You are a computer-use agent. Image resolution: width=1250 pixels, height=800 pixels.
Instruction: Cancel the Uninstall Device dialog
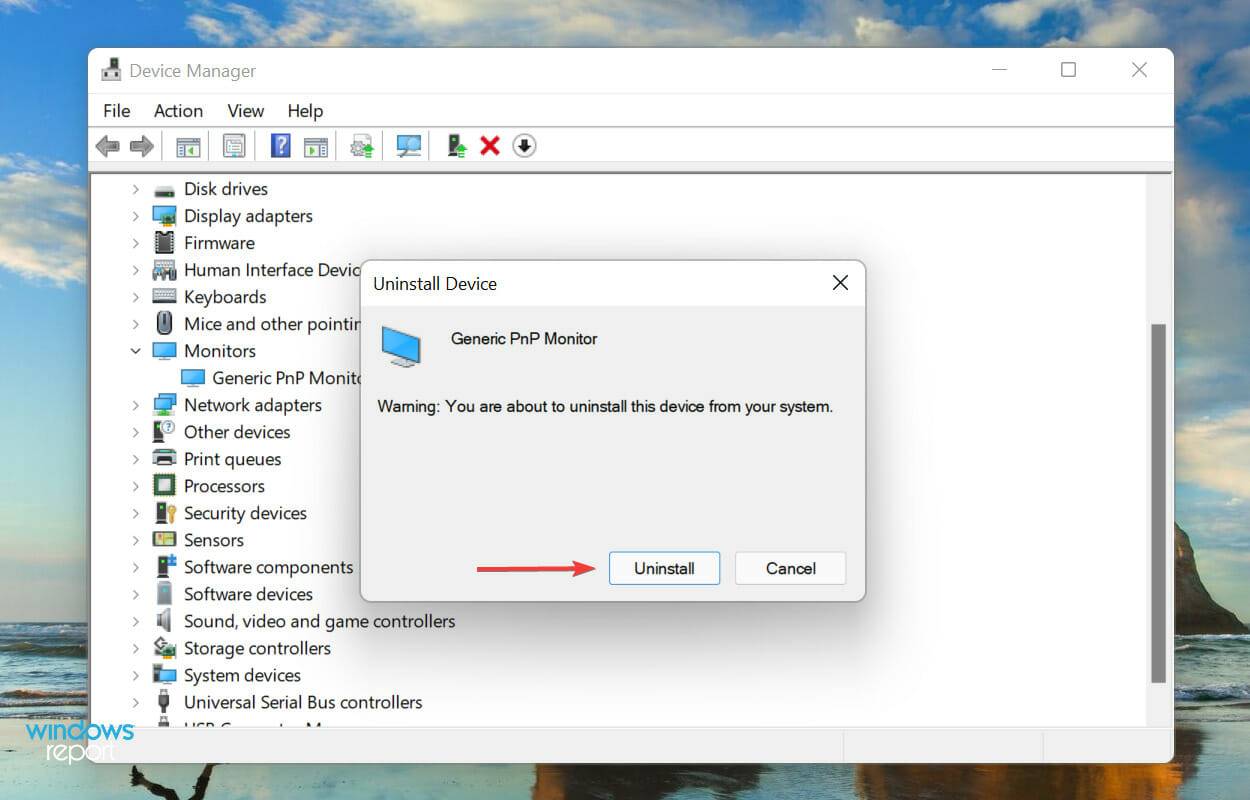(790, 568)
